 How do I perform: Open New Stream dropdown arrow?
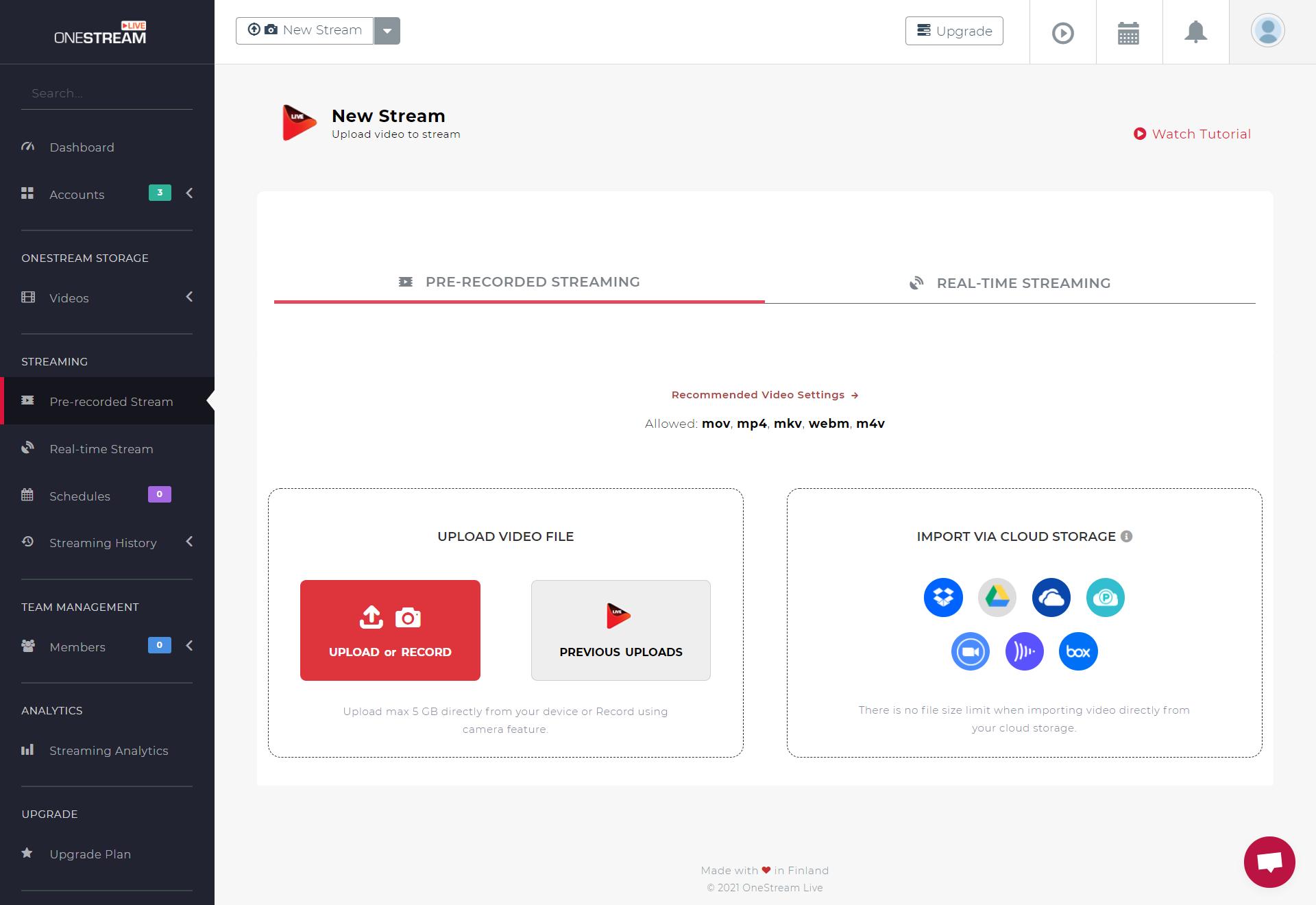(x=387, y=31)
